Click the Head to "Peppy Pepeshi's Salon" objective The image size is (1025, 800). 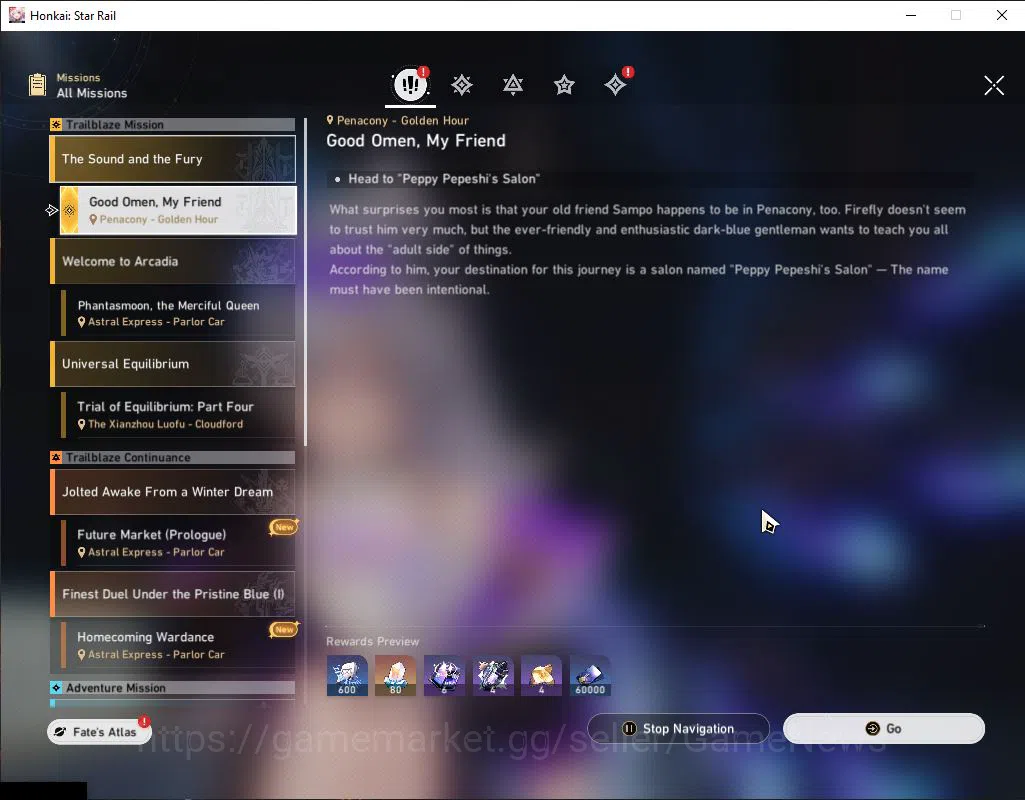(444, 178)
